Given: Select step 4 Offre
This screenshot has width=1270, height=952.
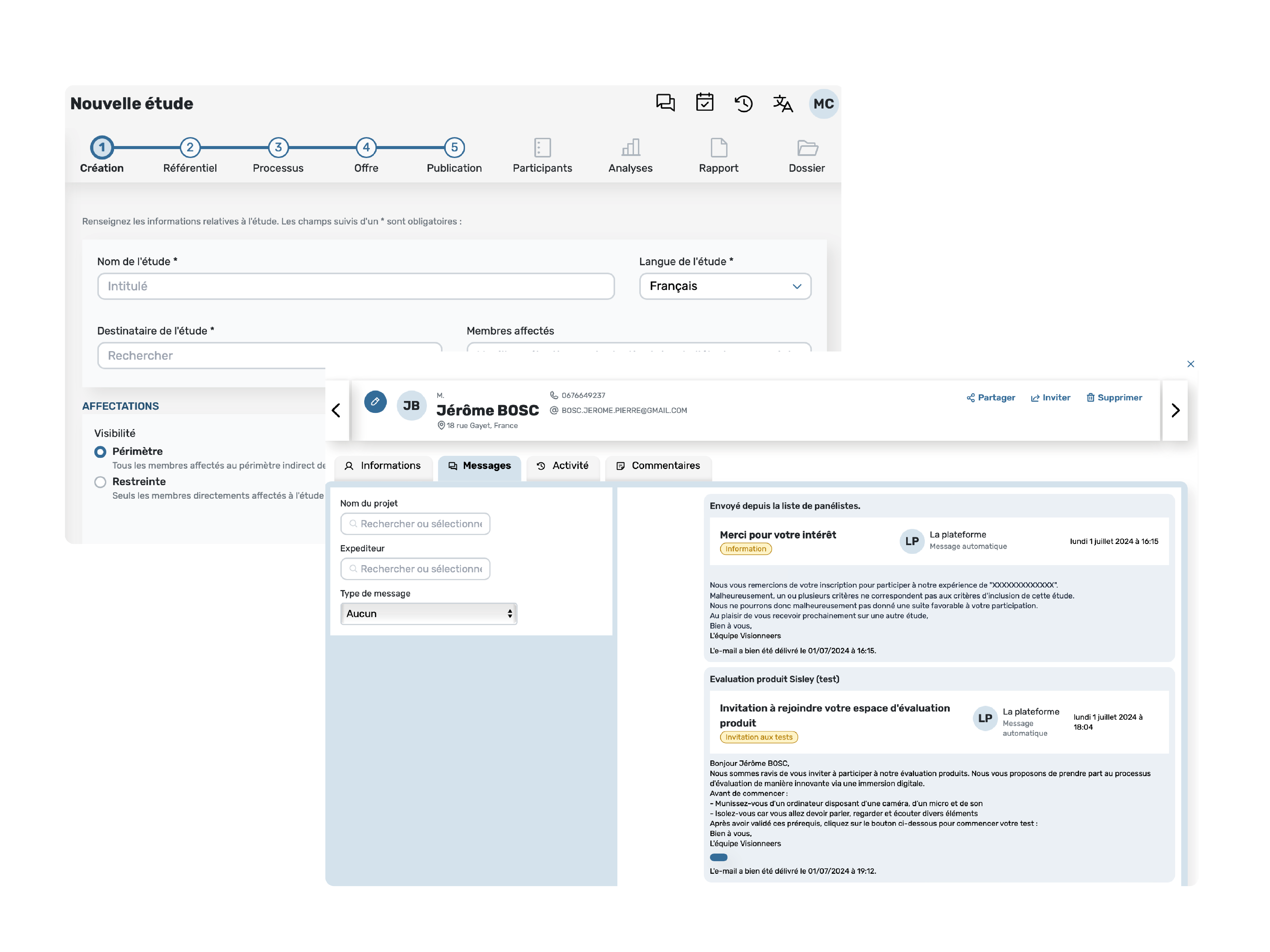Looking at the screenshot, I should [x=366, y=148].
